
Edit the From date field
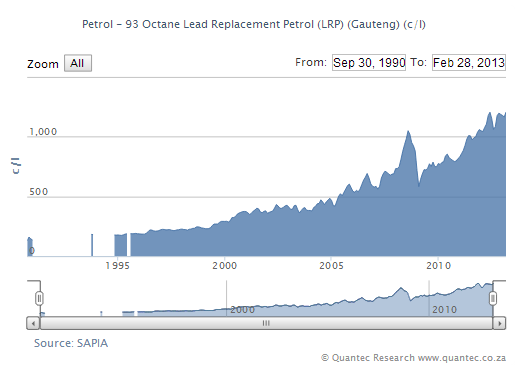pyautogui.click(x=369, y=63)
